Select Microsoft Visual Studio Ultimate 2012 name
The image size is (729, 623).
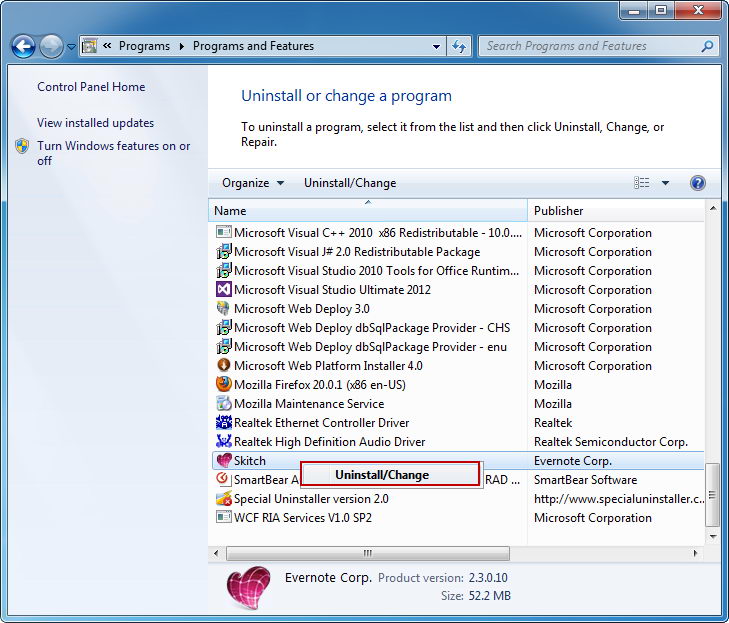[332, 290]
